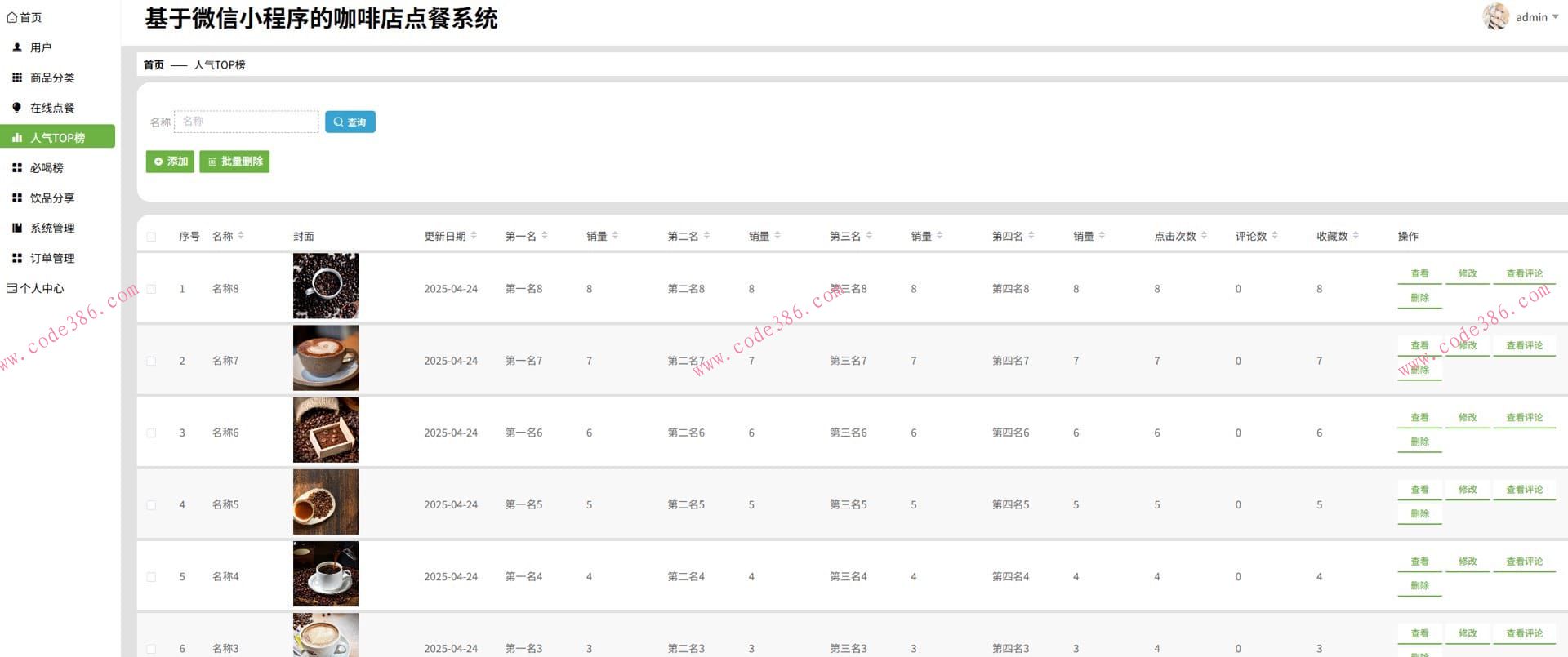
Task: Click 查看 for the 名称4 row
Action: pyautogui.click(x=1420, y=562)
